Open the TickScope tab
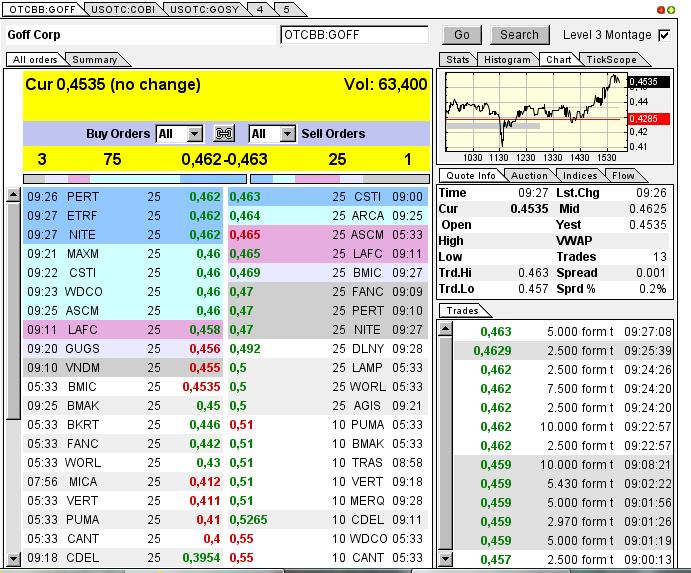Screen dimensions: 691x573 [x=611, y=60]
